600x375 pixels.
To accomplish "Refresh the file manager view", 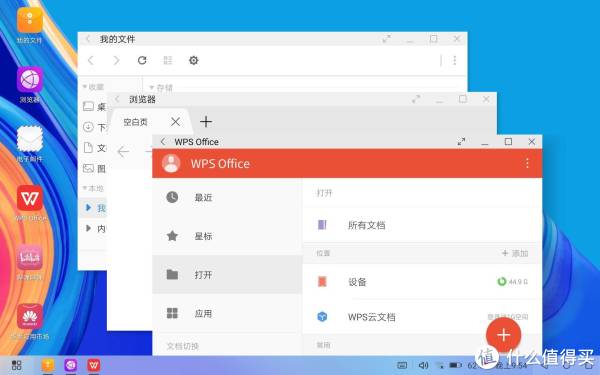I will [x=142, y=60].
